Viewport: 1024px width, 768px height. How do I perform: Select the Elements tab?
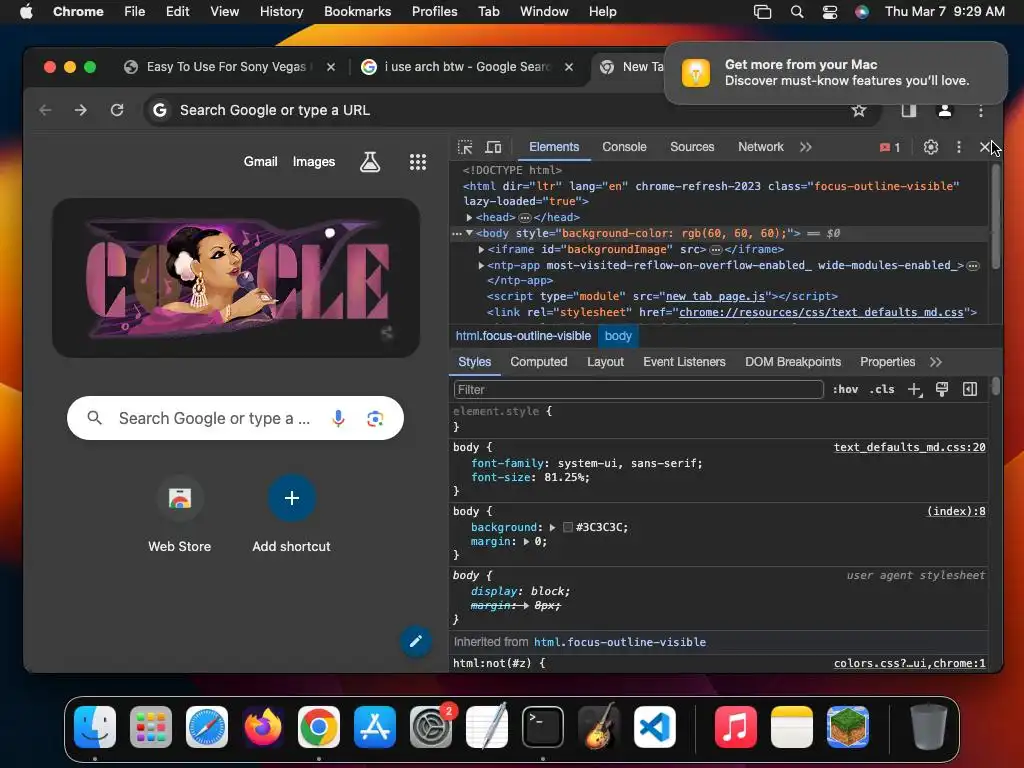554,147
